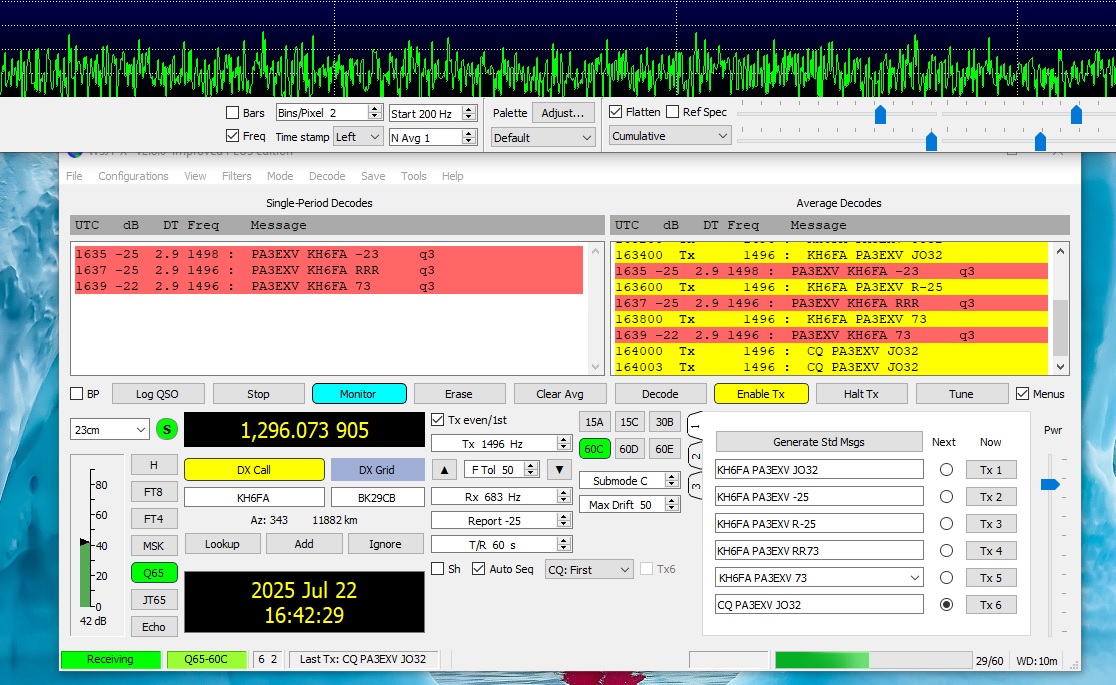
Task: Select the 60D submode button
Action: [629, 449]
